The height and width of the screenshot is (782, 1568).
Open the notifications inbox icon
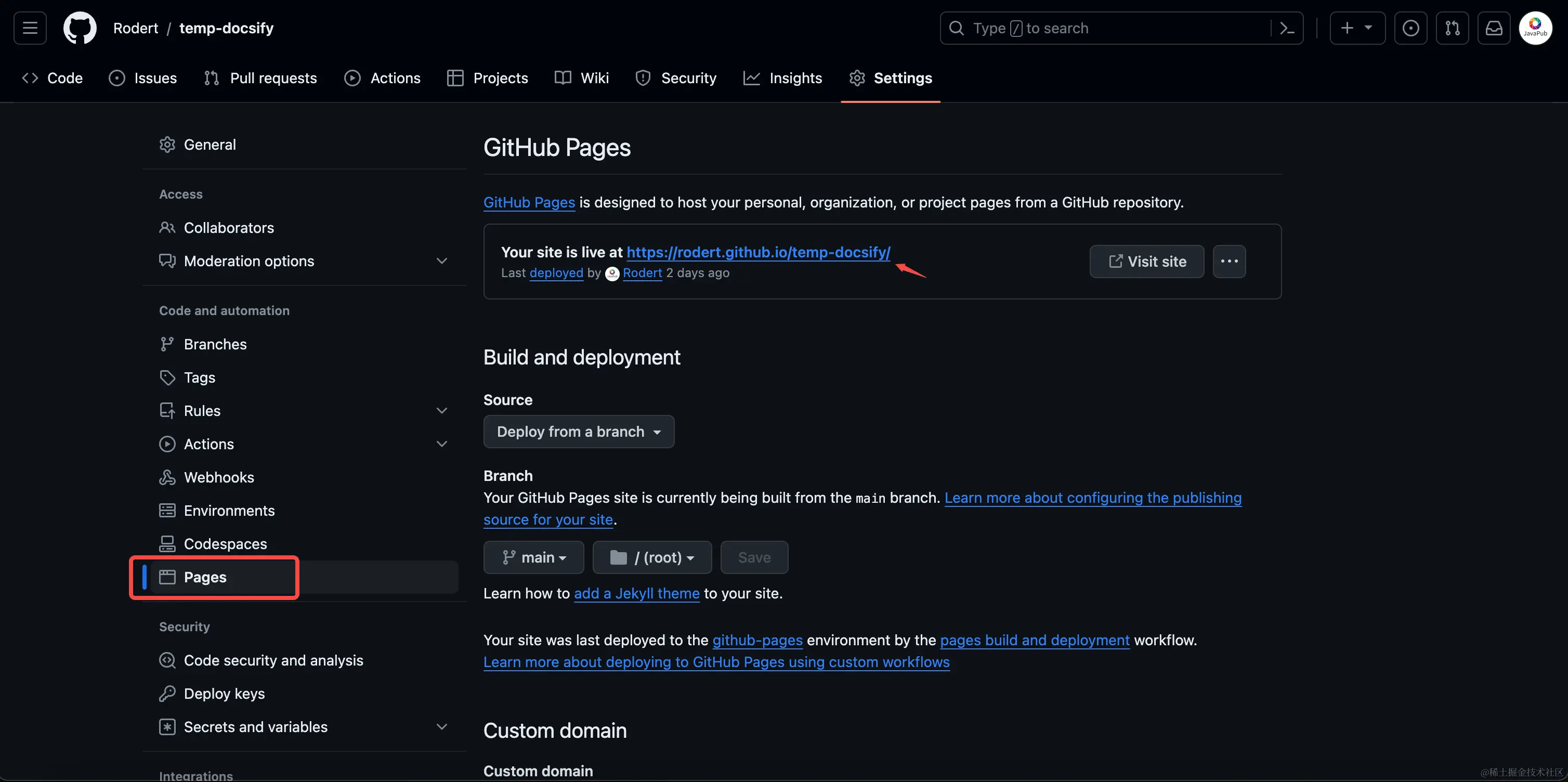point(1494,28)
